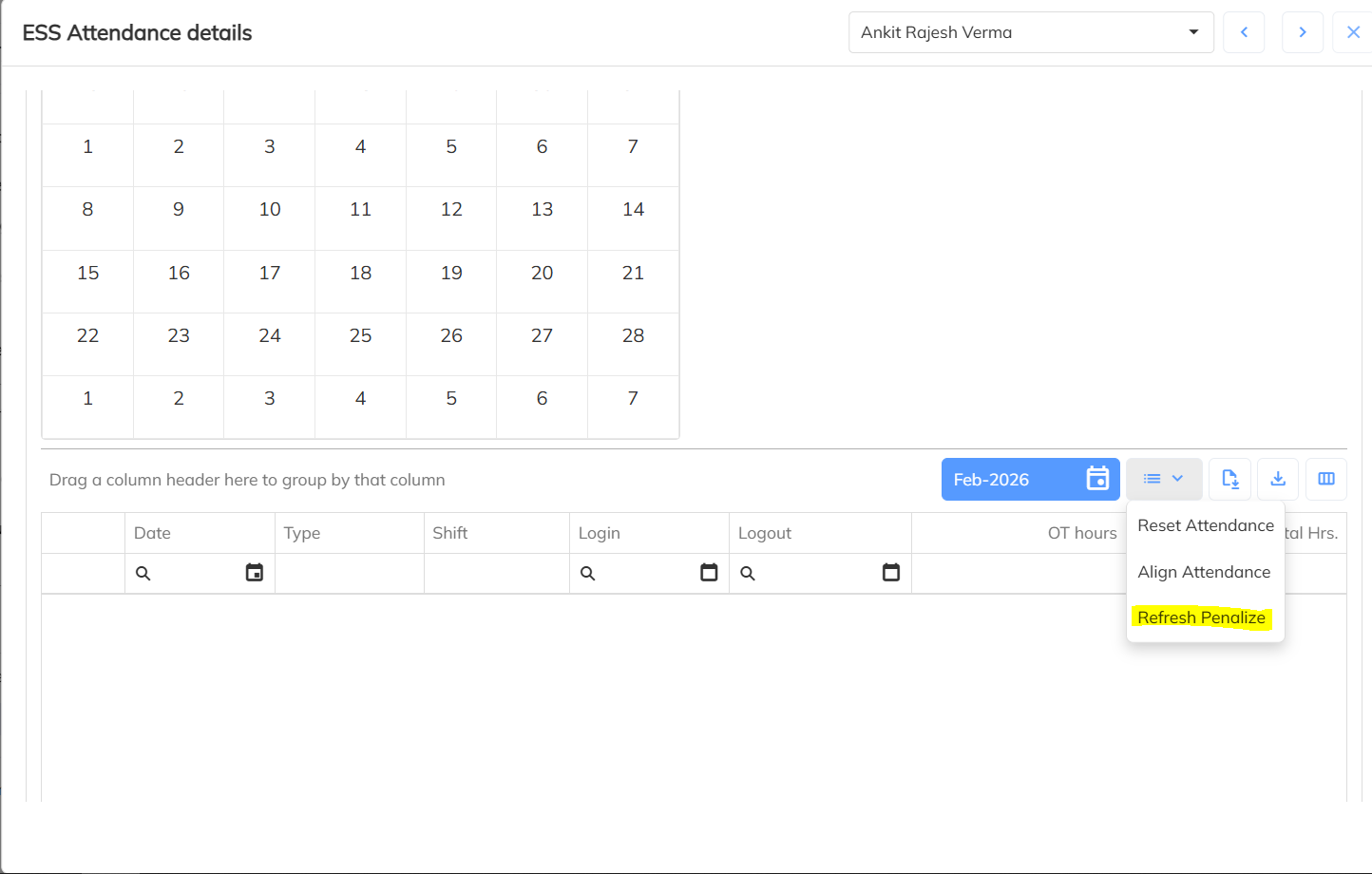Open the column chooser icon

[1326, 479]
